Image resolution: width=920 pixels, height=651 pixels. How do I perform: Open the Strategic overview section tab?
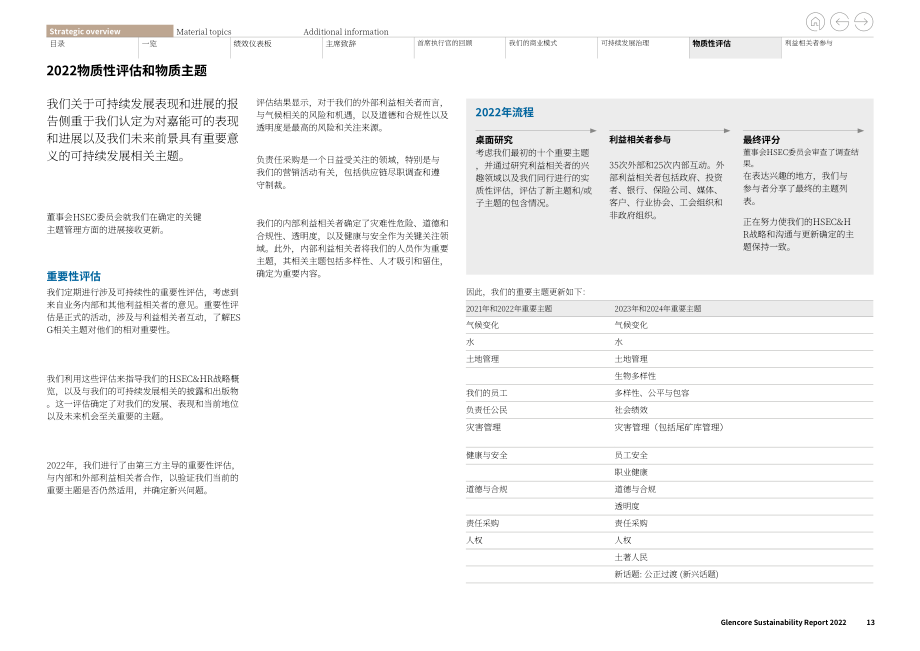point(110,31)
